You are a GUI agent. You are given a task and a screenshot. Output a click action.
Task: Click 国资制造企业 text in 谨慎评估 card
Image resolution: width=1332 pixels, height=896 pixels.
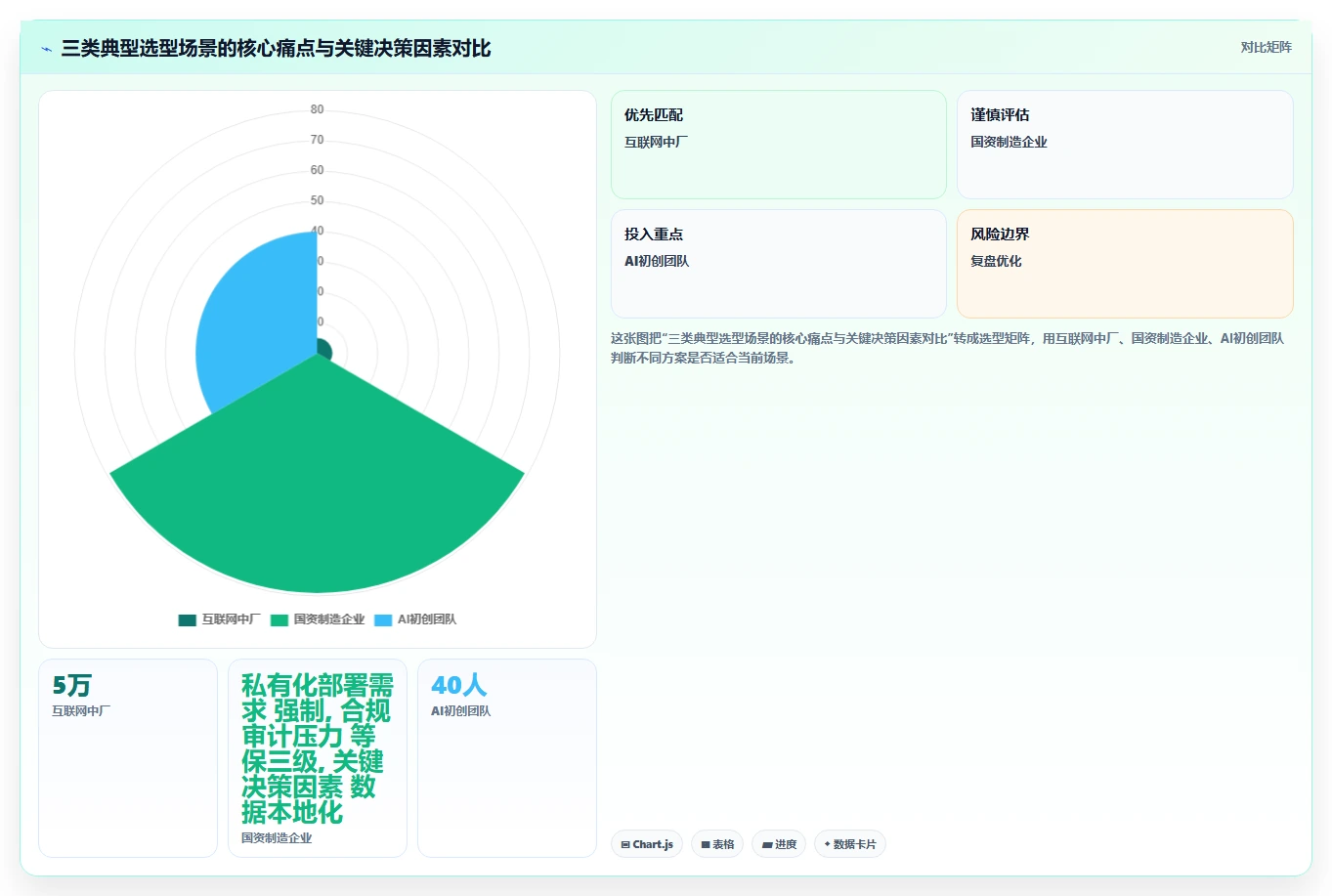(1009, 142)
